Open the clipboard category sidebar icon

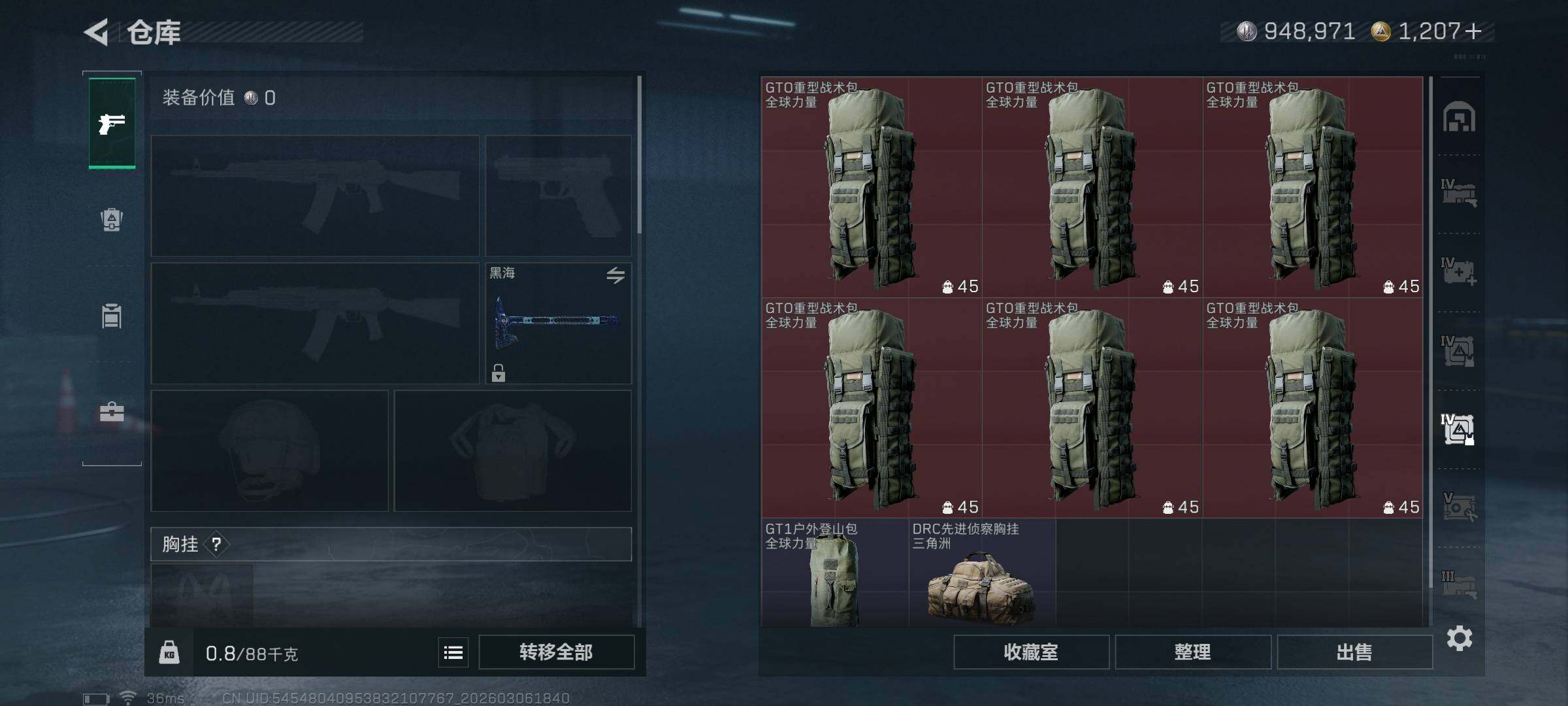click(112, 316)
